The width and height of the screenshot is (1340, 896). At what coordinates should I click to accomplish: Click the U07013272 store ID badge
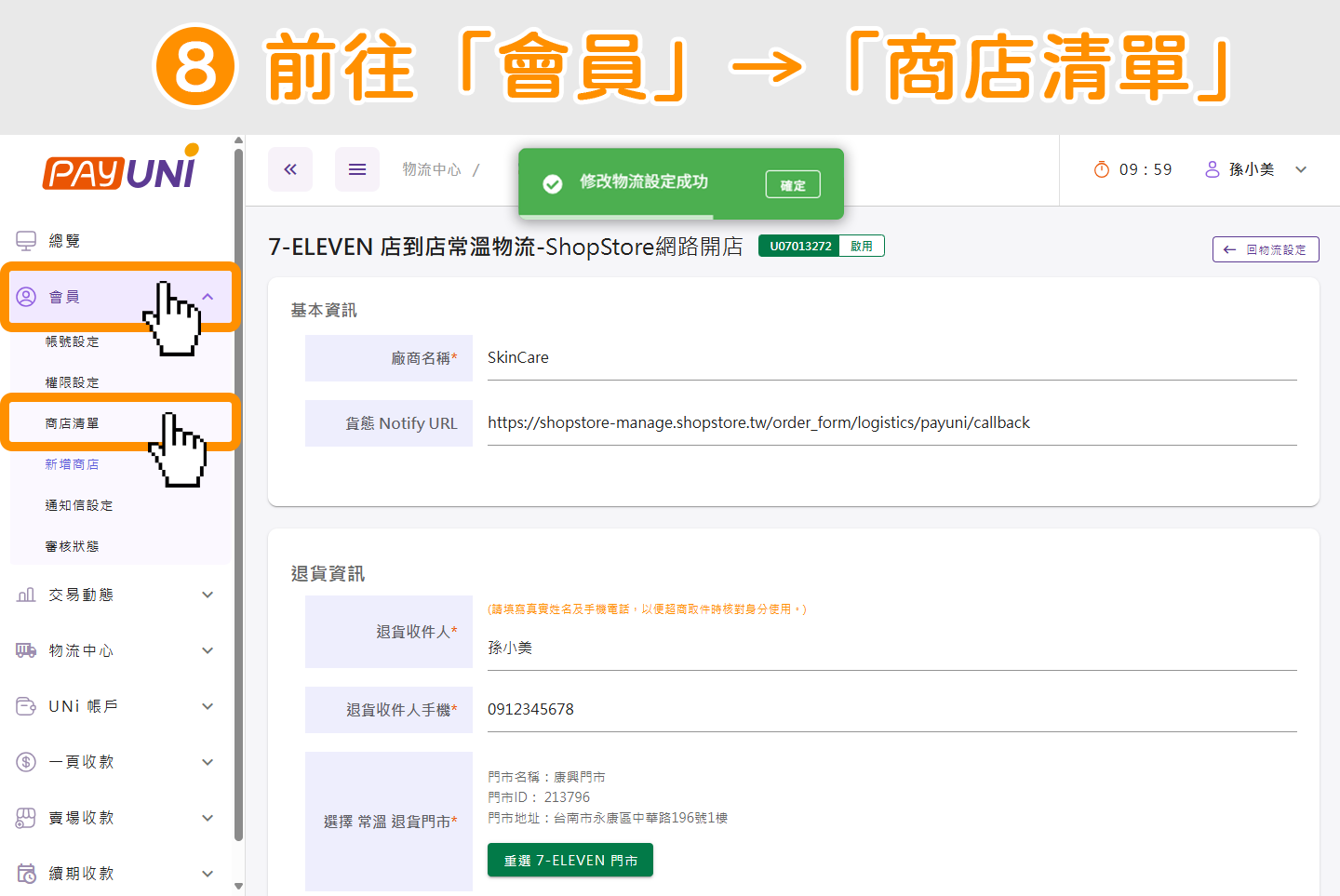[x=800, y=246]
